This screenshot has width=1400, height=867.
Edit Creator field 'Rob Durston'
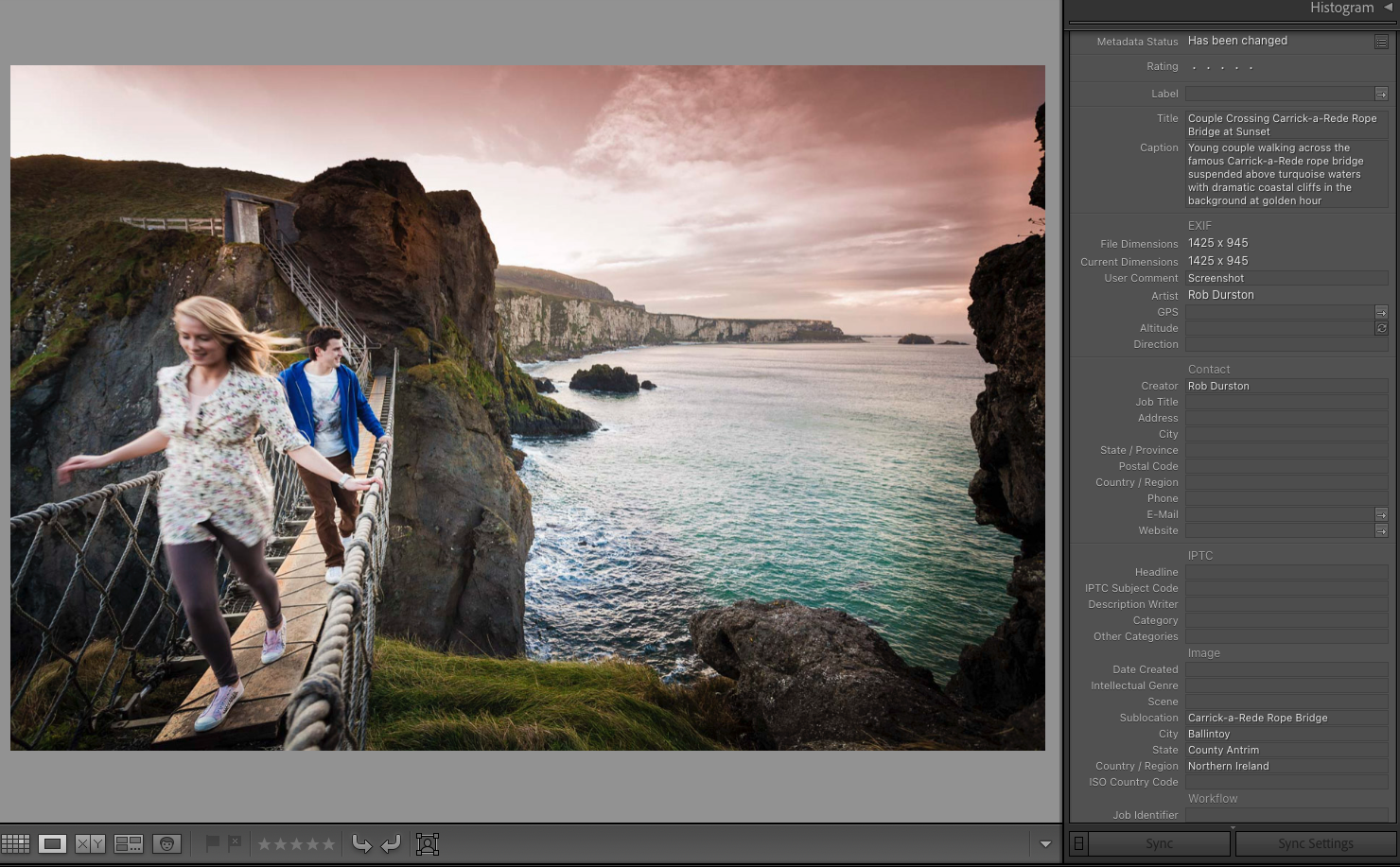[x=1286, y=386]
